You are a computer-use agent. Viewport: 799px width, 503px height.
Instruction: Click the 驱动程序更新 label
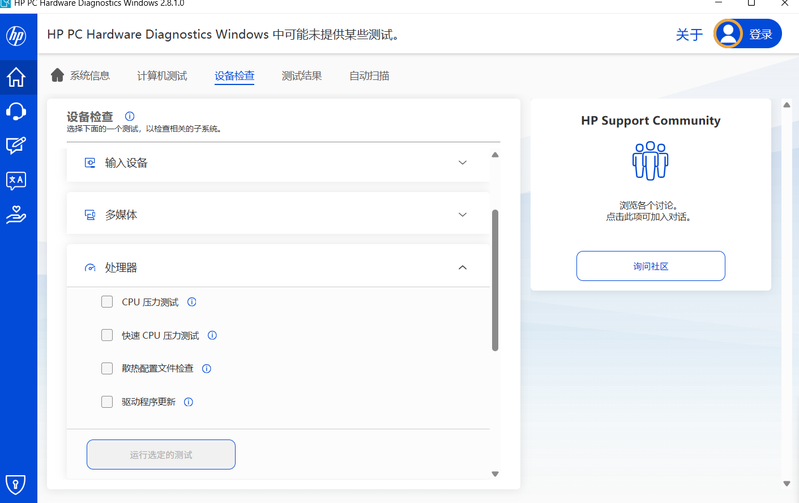(148, 402)
